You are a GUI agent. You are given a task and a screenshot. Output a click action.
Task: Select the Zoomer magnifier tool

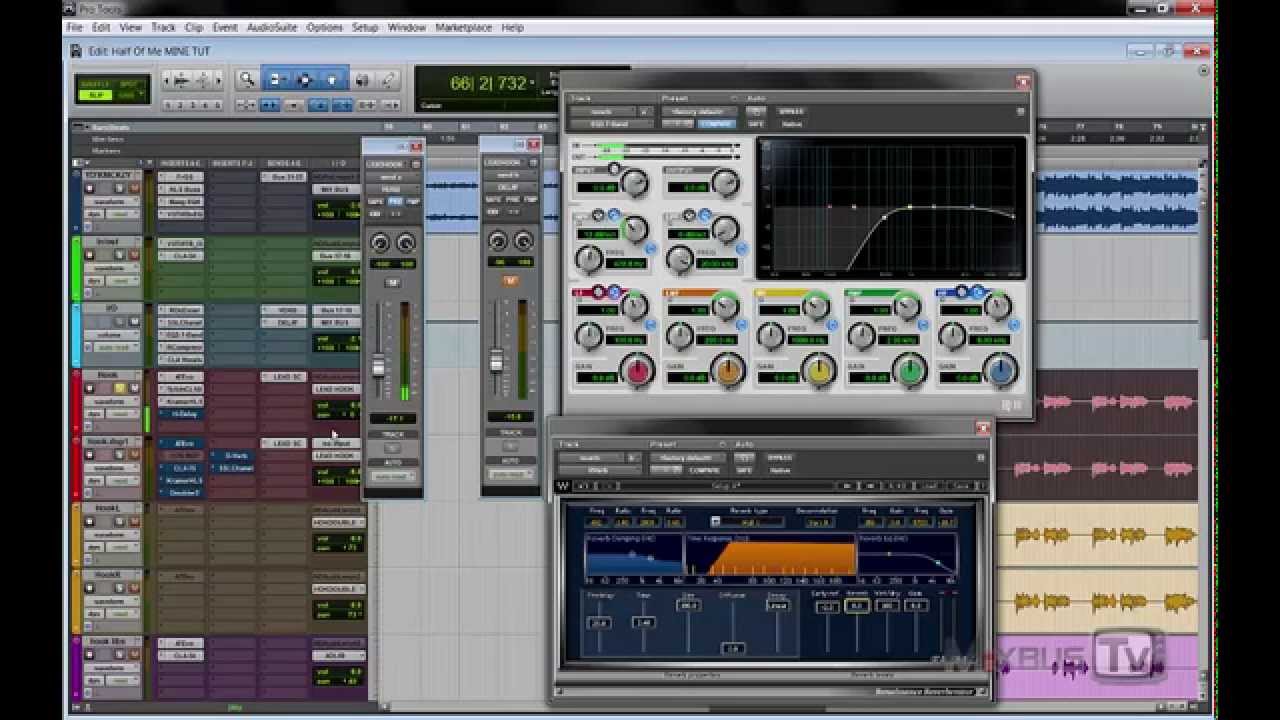point(247,80)
